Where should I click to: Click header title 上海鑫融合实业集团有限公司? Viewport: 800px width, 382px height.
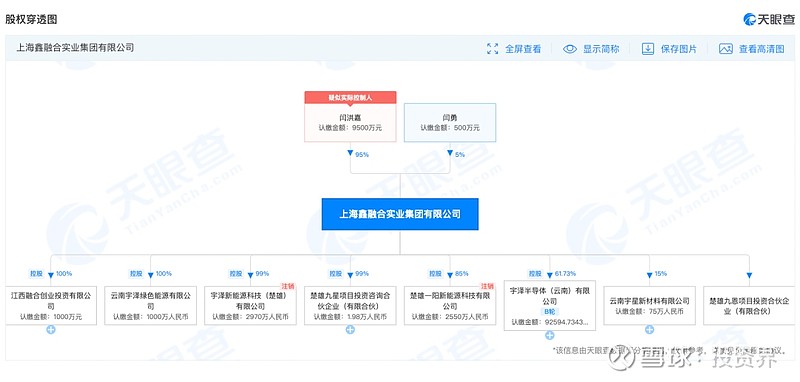[x=75, y=48]
